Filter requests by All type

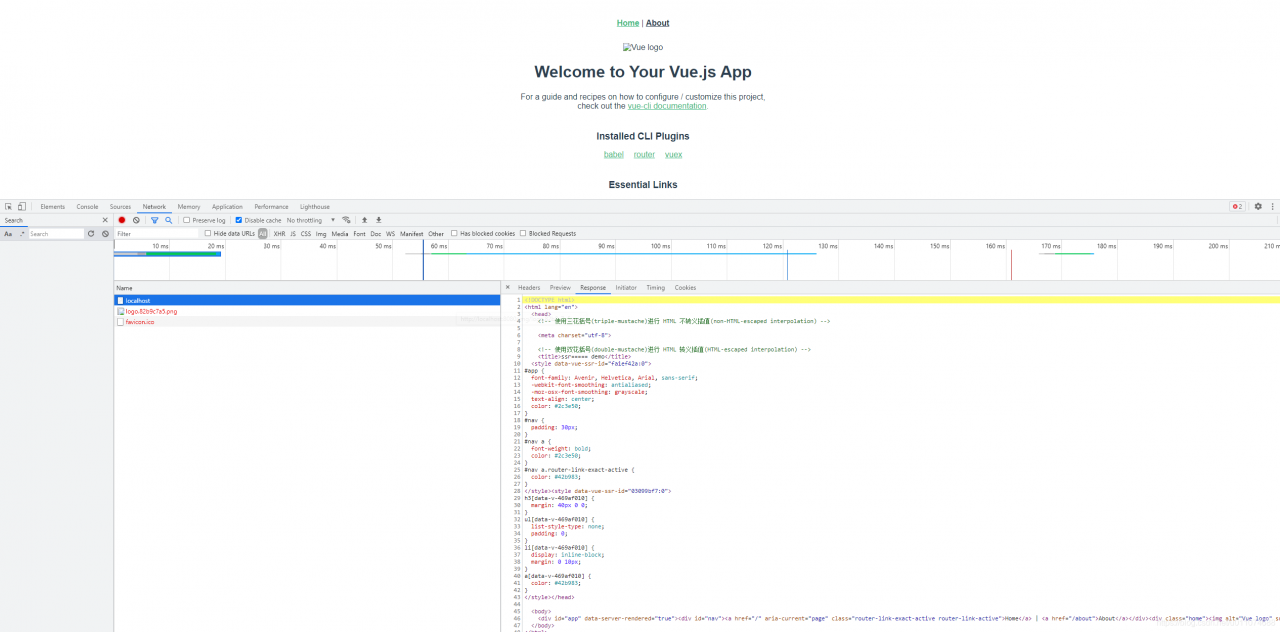263,233
